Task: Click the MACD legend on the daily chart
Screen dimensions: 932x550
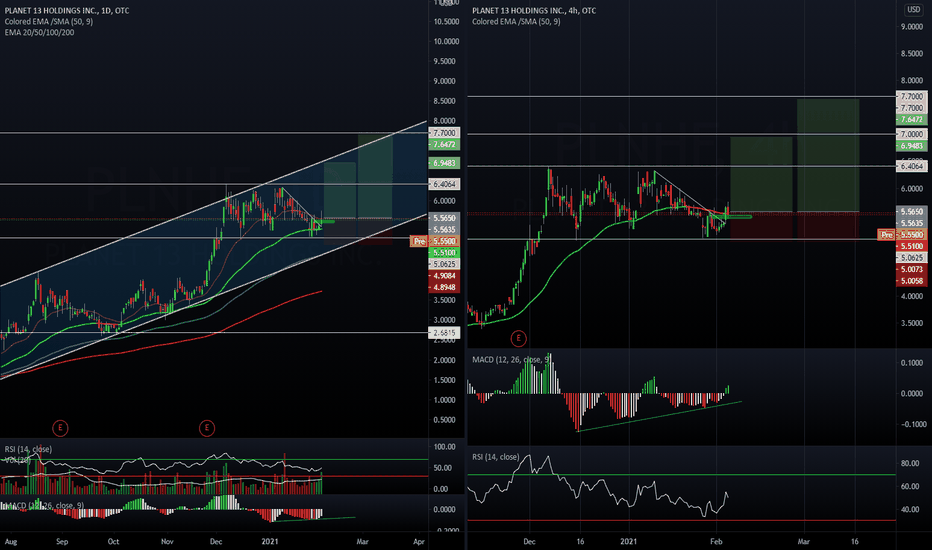Action: point(43,505)
